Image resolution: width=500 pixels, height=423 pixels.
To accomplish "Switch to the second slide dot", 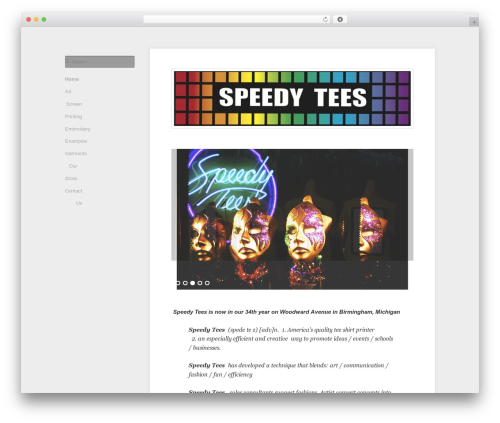I will point(185,283).
